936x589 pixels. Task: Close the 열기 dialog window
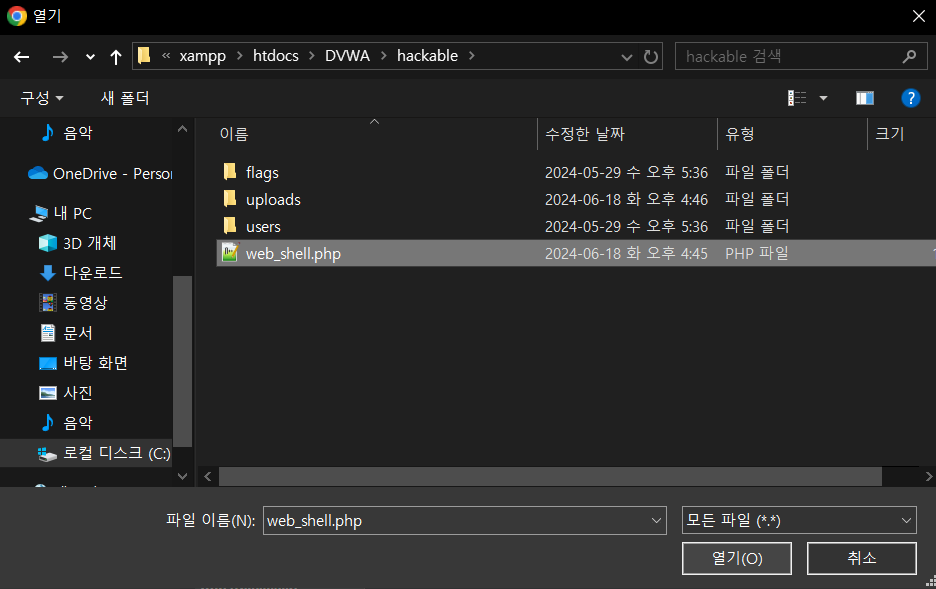coord(919,16)
